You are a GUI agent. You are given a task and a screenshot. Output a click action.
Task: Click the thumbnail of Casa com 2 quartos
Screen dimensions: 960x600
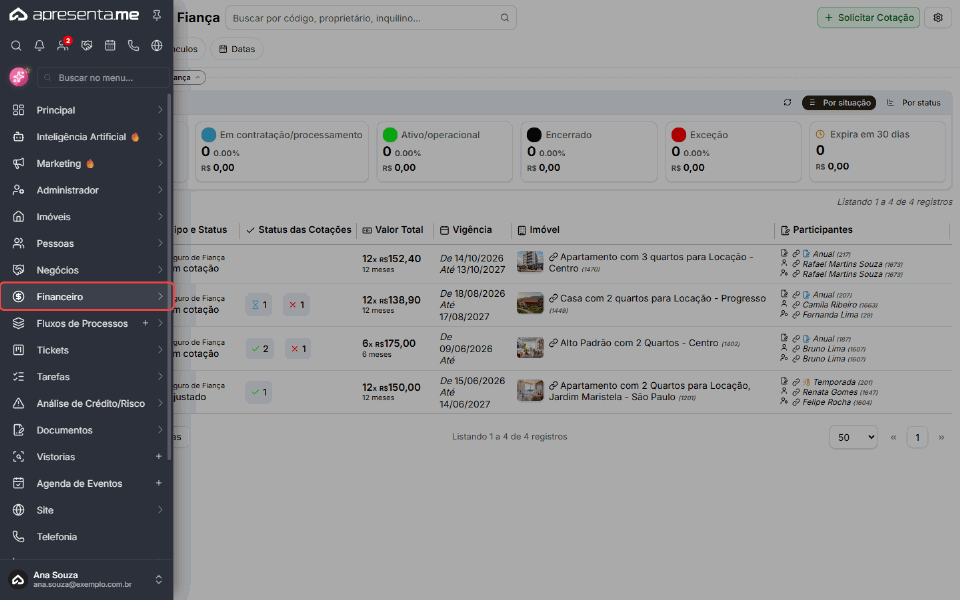(x=530, y=303)
